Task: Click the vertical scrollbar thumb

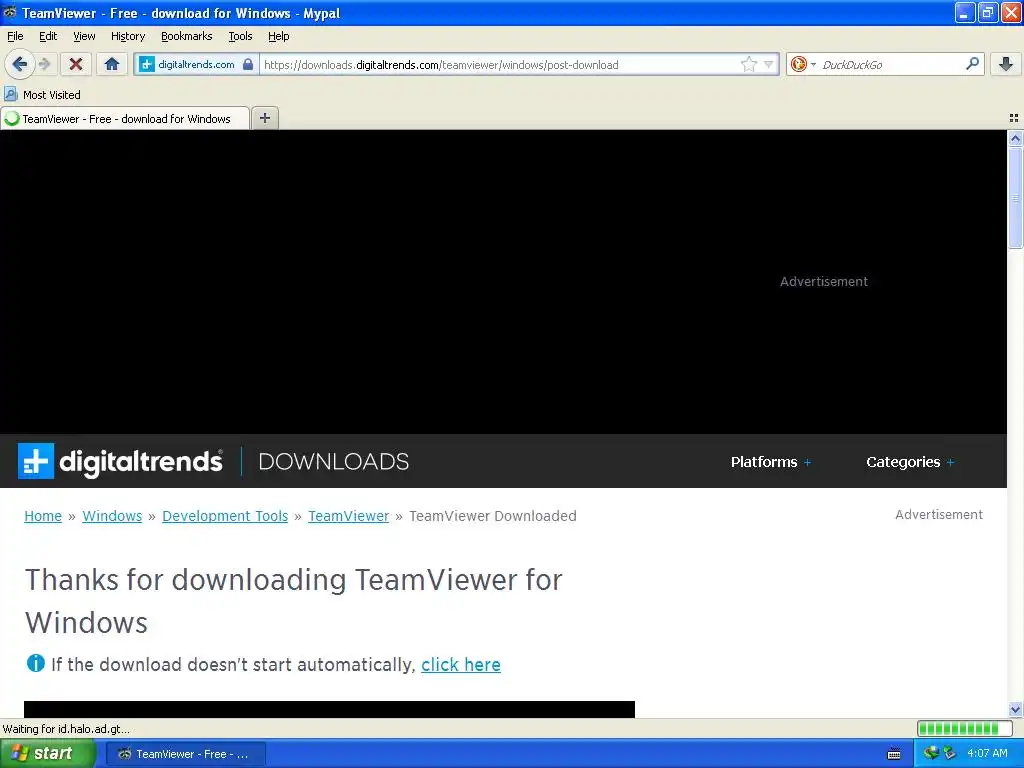Action: [x=1015, y=197]
